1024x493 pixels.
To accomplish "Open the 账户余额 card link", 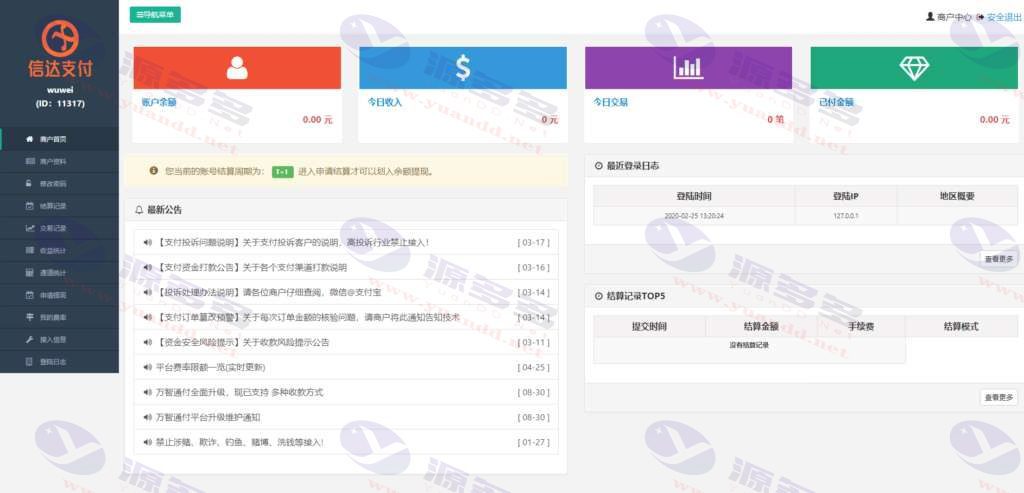I will pyautogui.click(x=159, y=103).
